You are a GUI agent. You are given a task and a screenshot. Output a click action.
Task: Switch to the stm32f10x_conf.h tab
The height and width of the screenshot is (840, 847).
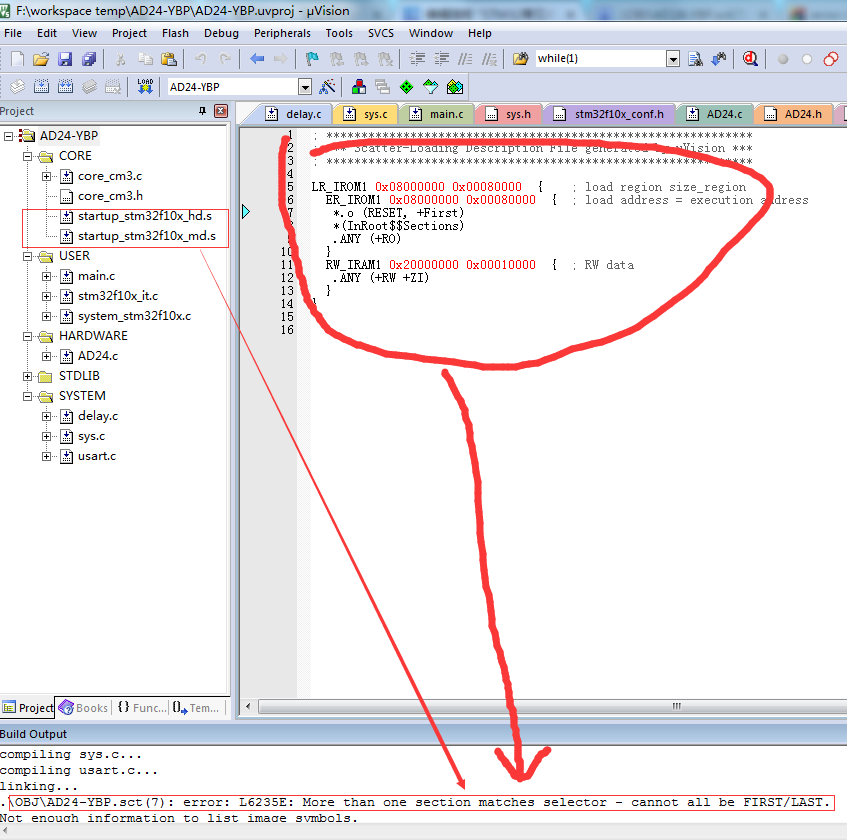[x=609, y=114]
